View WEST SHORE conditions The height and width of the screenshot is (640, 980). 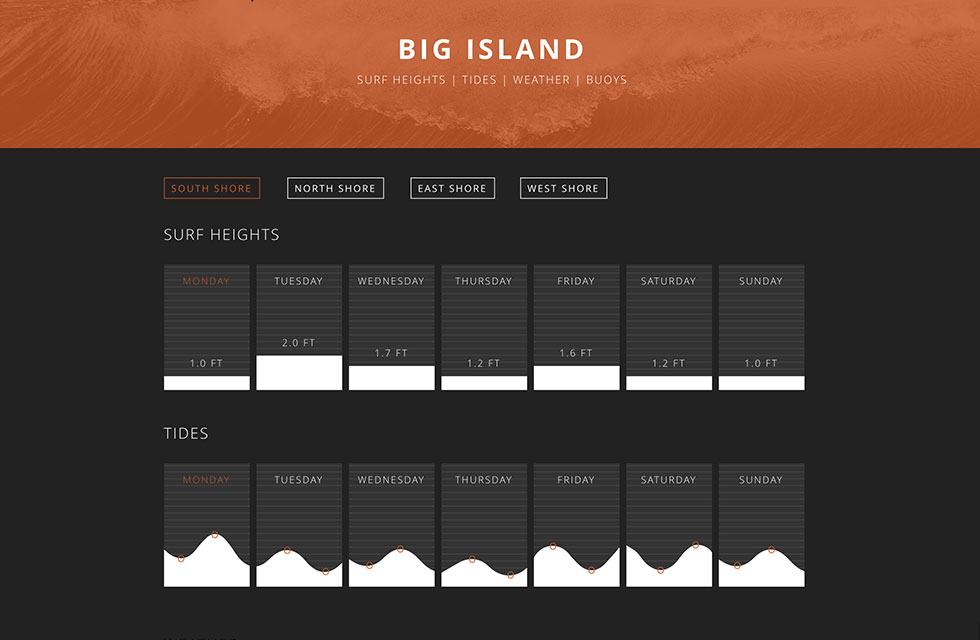click(563, 188)
